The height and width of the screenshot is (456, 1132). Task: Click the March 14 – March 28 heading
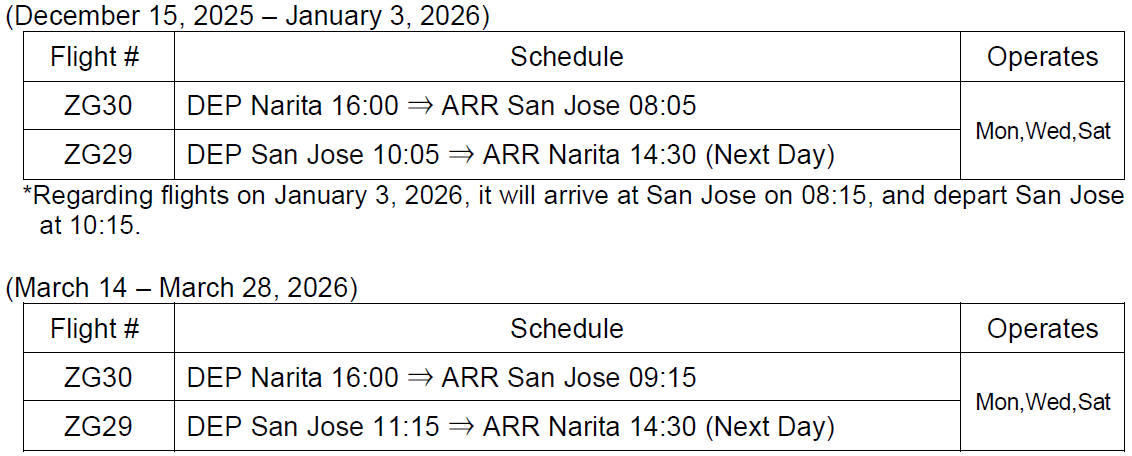(x=182, y=289)
